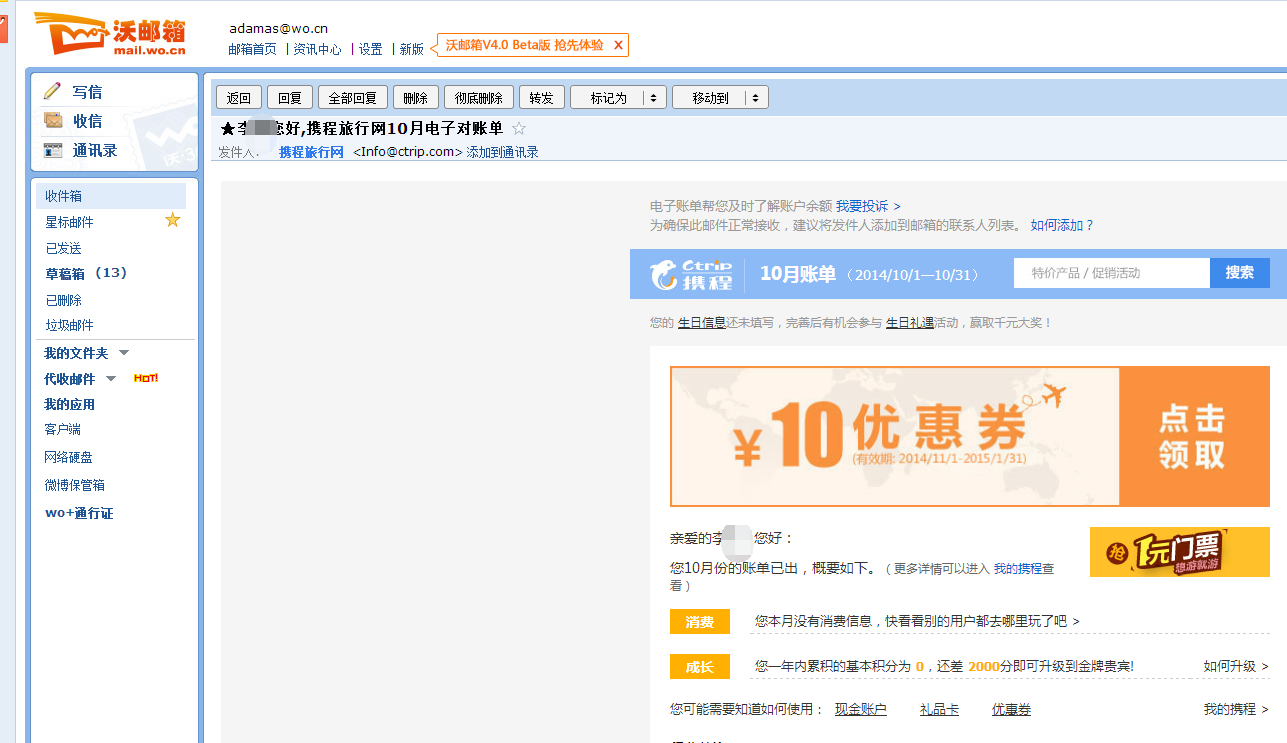
Task: Click the 回复 button
Action: (x=290, y=97)
